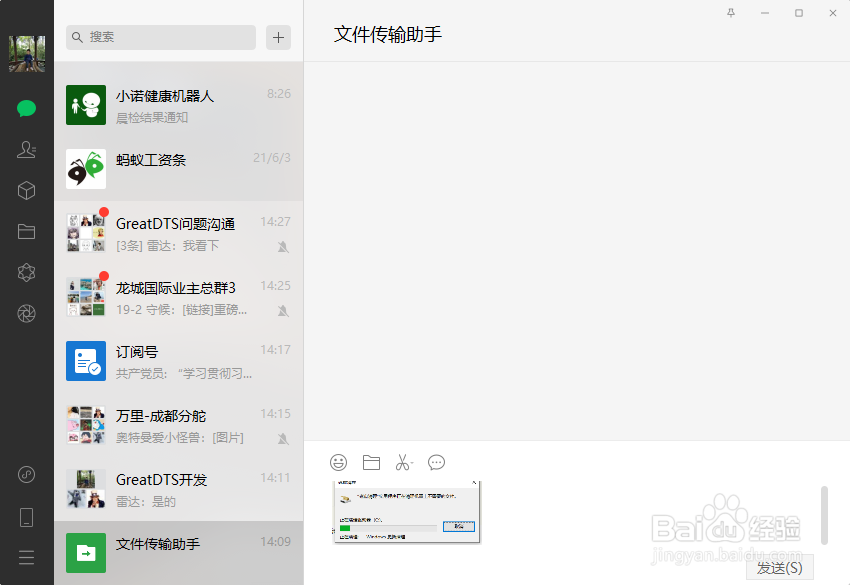
Task: Click the phone icon in sidebar
Action: point(27,517)
